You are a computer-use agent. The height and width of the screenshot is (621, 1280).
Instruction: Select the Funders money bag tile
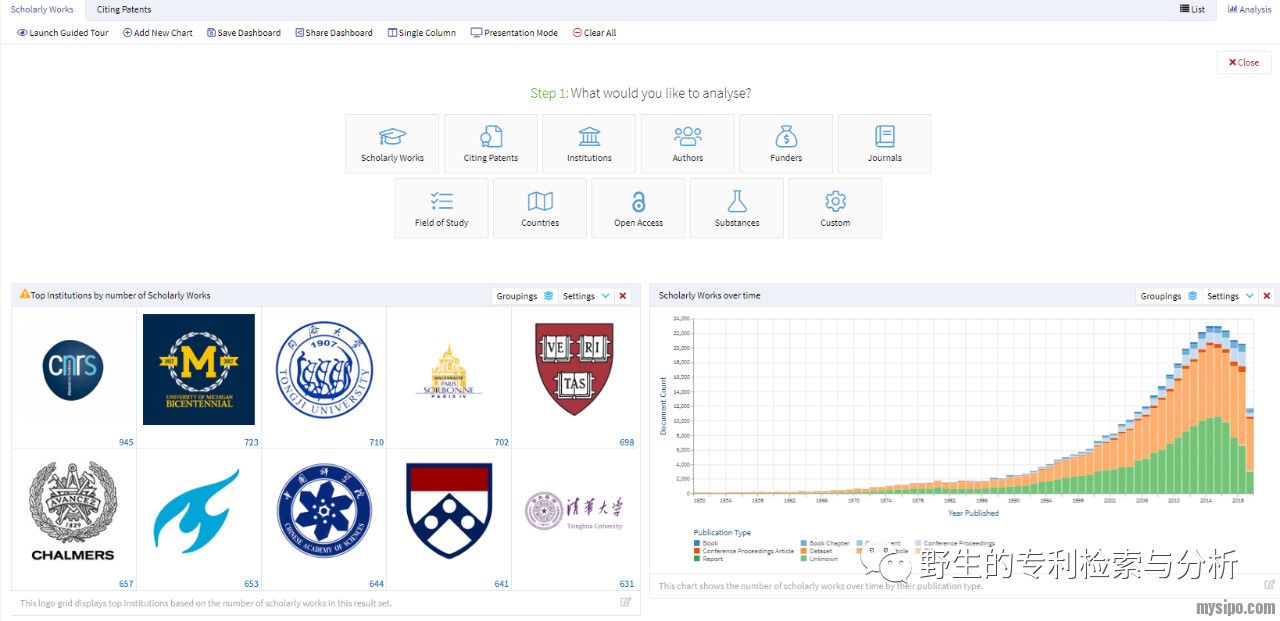(786, 144)
